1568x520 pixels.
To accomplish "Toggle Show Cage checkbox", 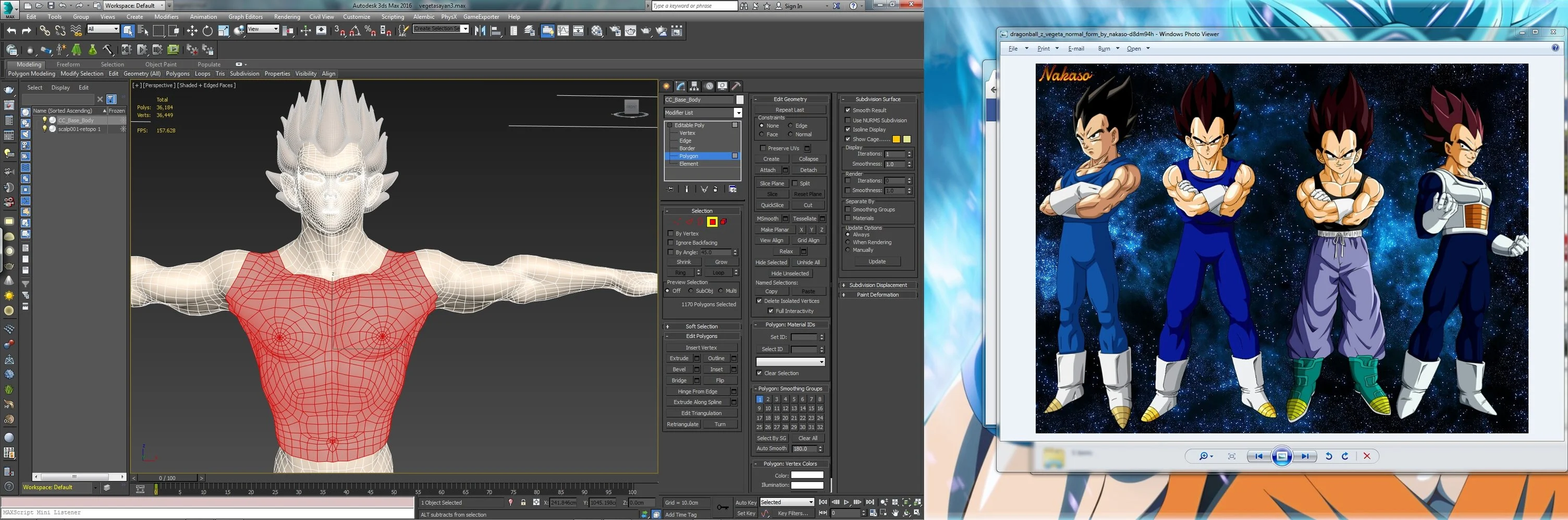I will [x=848, y=139].
